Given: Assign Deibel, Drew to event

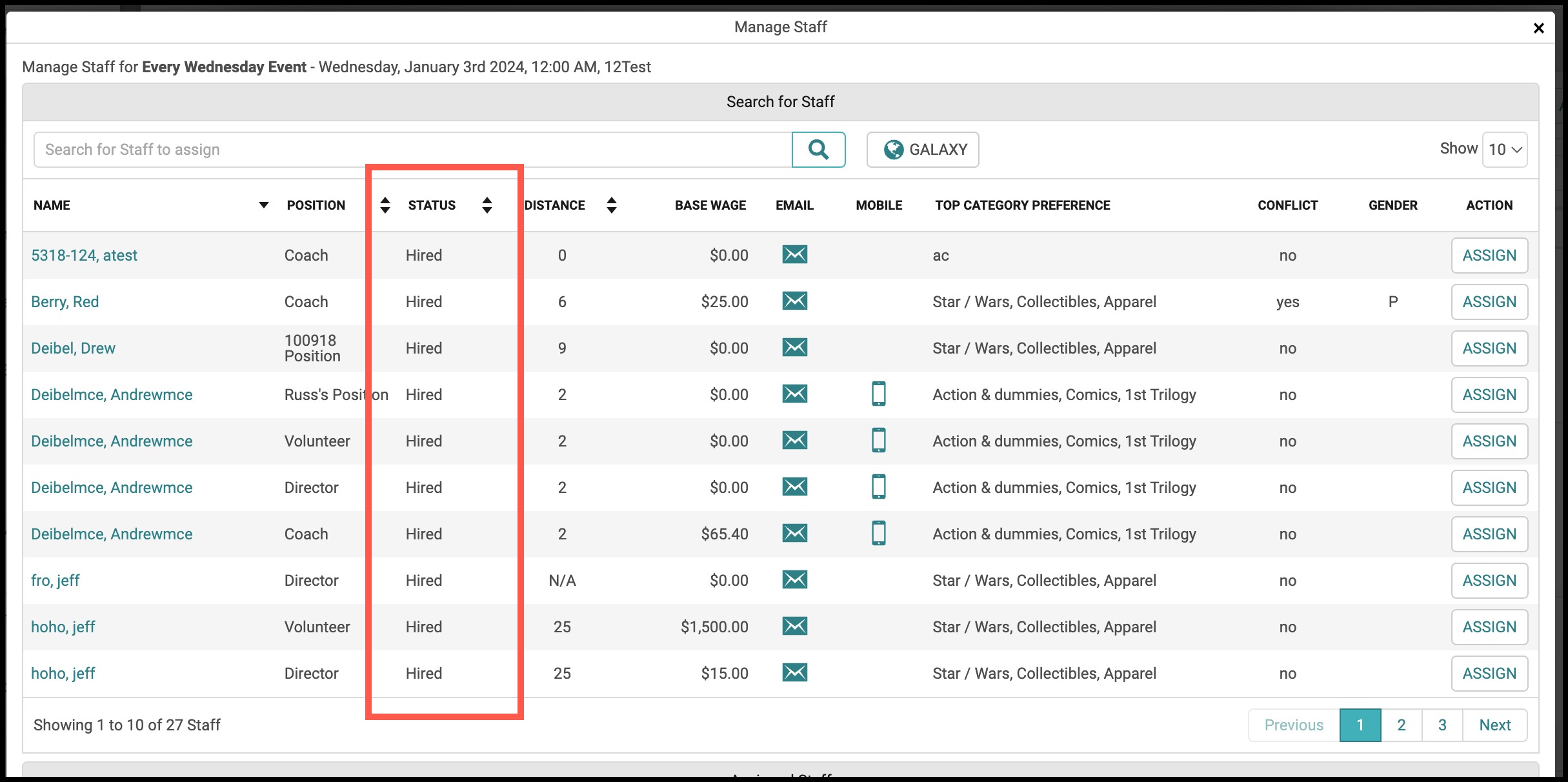Looking at the screenshot, I should tap(1489, 348).
